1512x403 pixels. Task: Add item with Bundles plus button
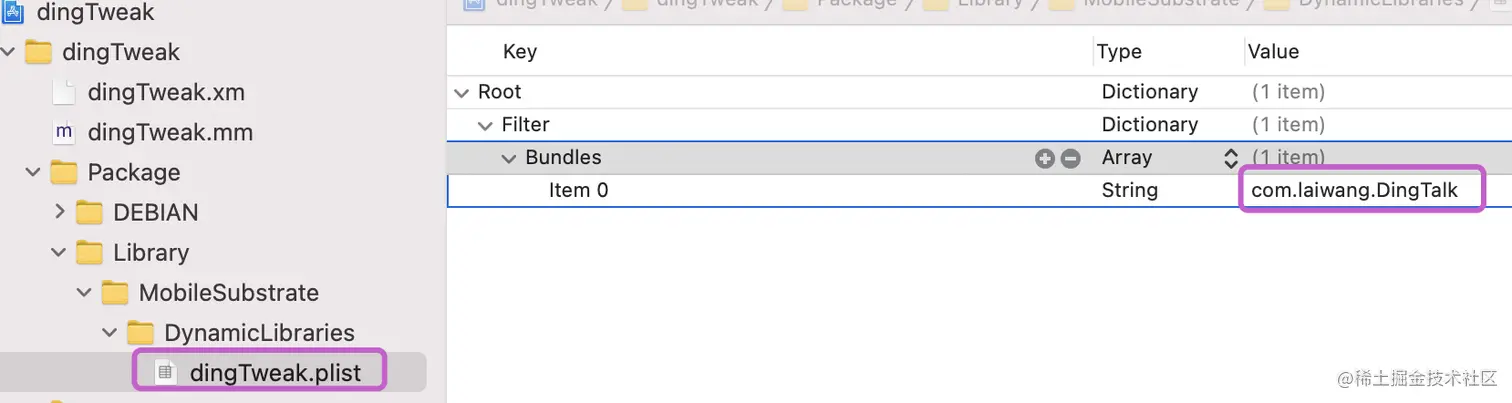coord(1045,158)
